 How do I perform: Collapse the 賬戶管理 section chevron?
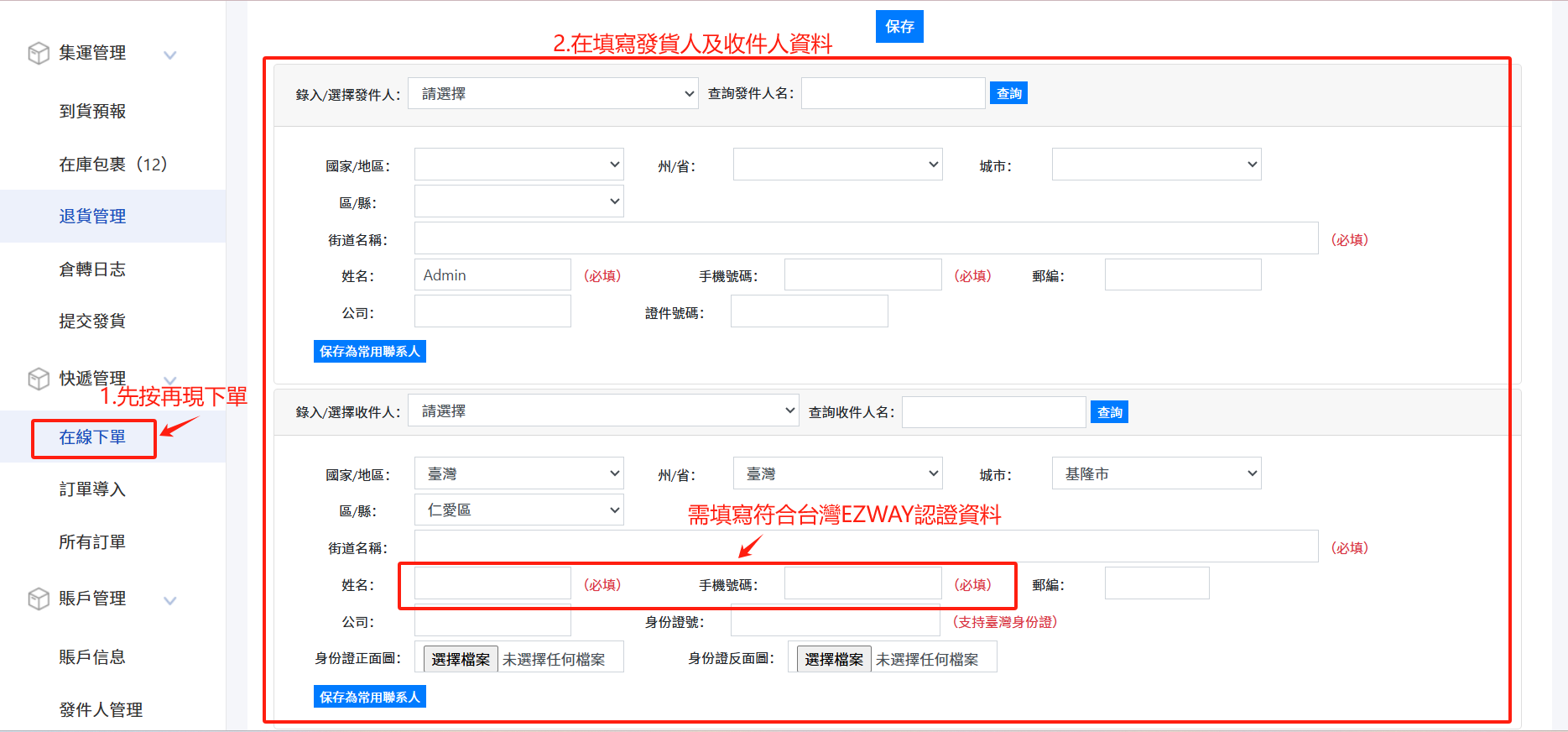point(170,600)
